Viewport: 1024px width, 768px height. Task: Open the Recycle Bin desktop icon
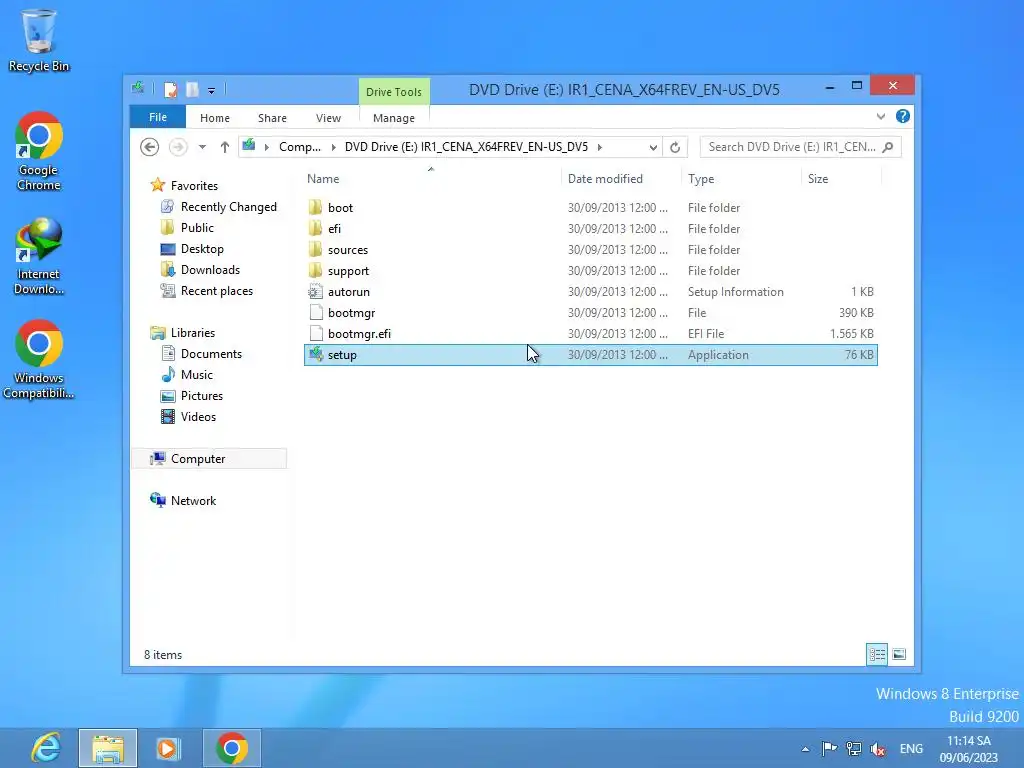[39, 40]
